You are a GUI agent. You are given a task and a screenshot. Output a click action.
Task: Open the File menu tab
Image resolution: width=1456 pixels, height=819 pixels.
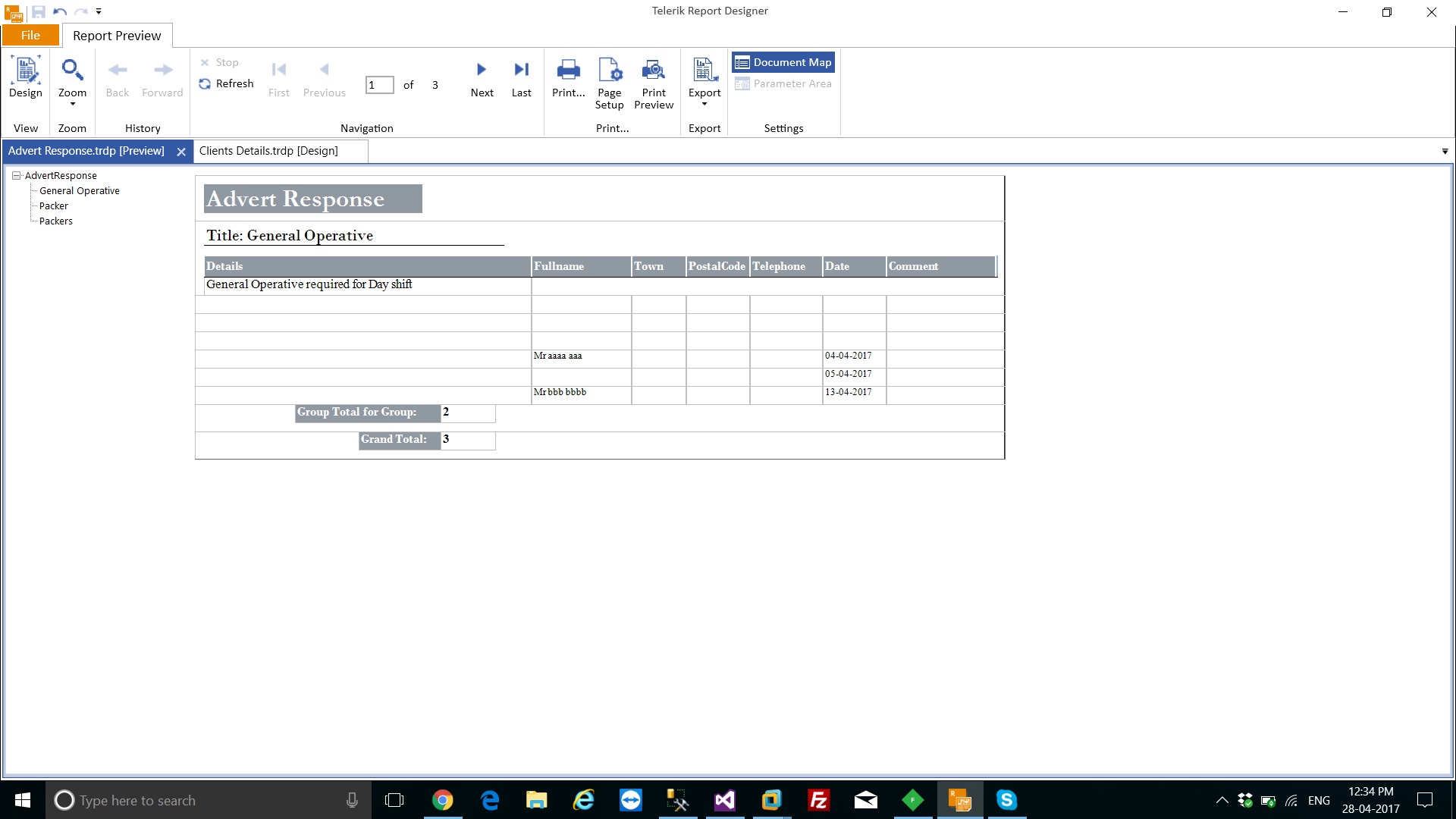(x=30, y=36)
